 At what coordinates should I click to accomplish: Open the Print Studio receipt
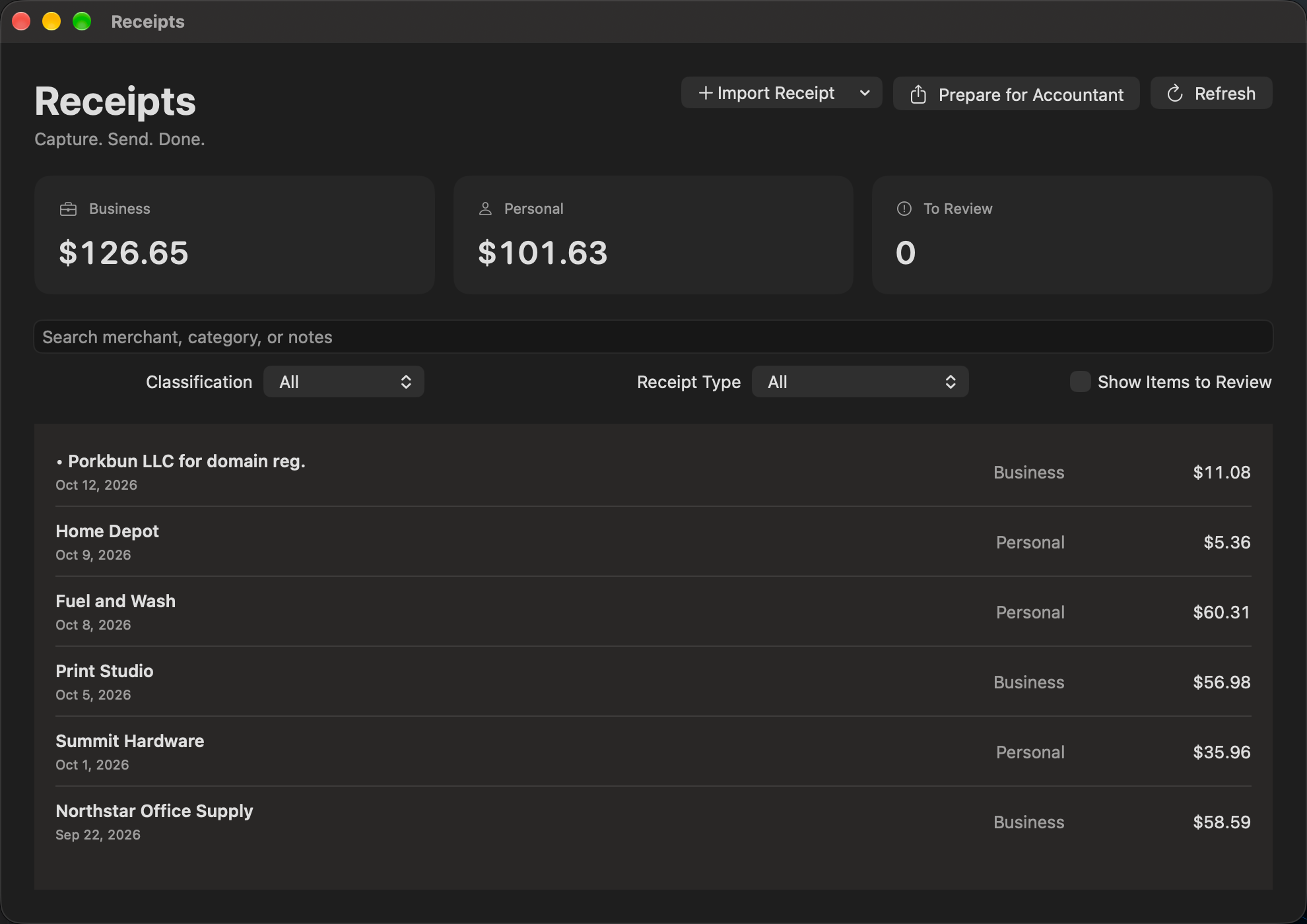click(x=653, y=682)
